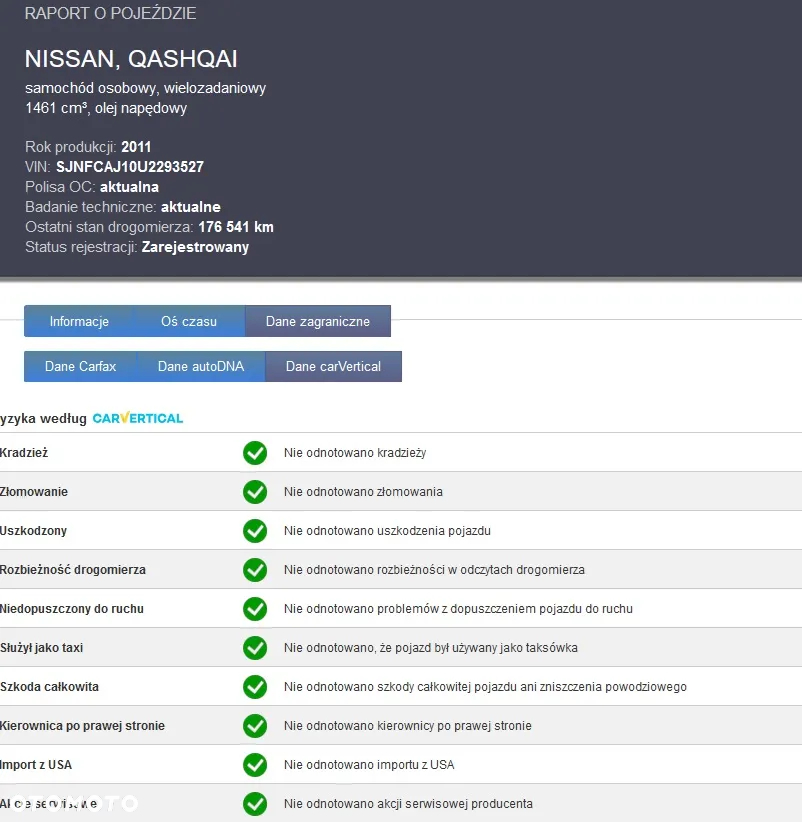Click green checkmark in Złomowanie row
The image size is (802, 822).
[x=255, y=492]
